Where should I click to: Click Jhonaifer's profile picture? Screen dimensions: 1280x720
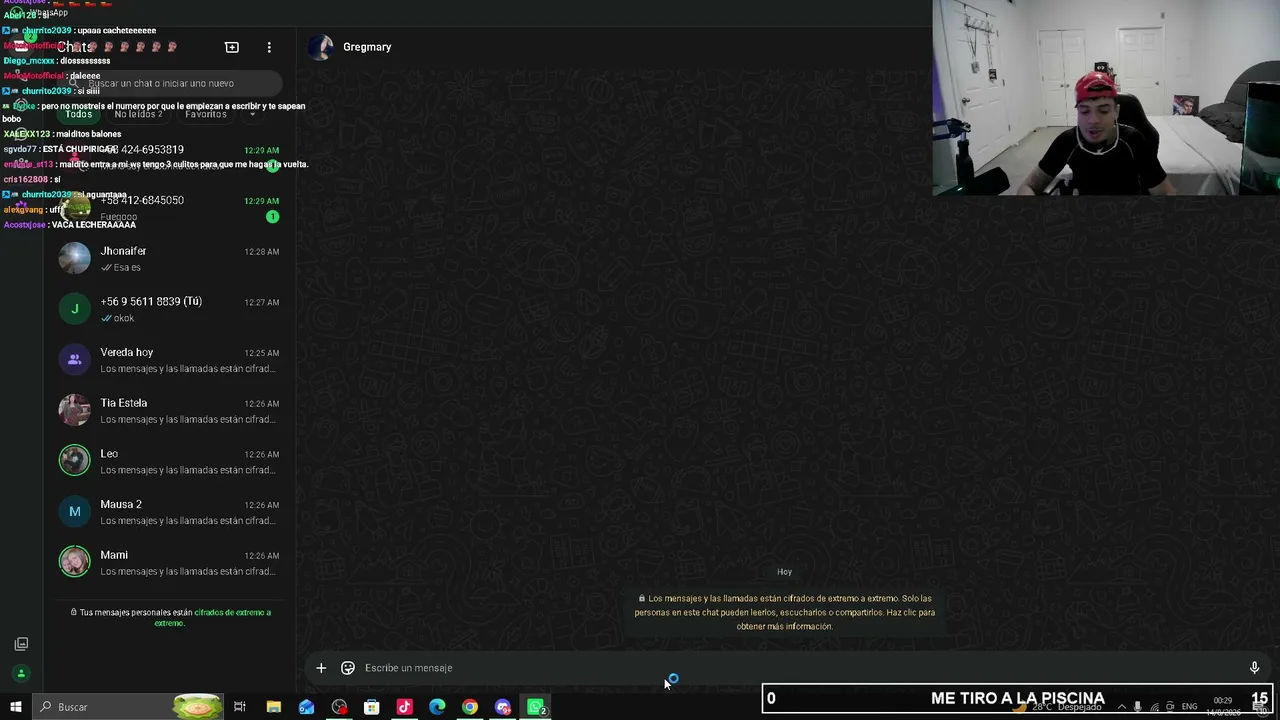[74, 258]
